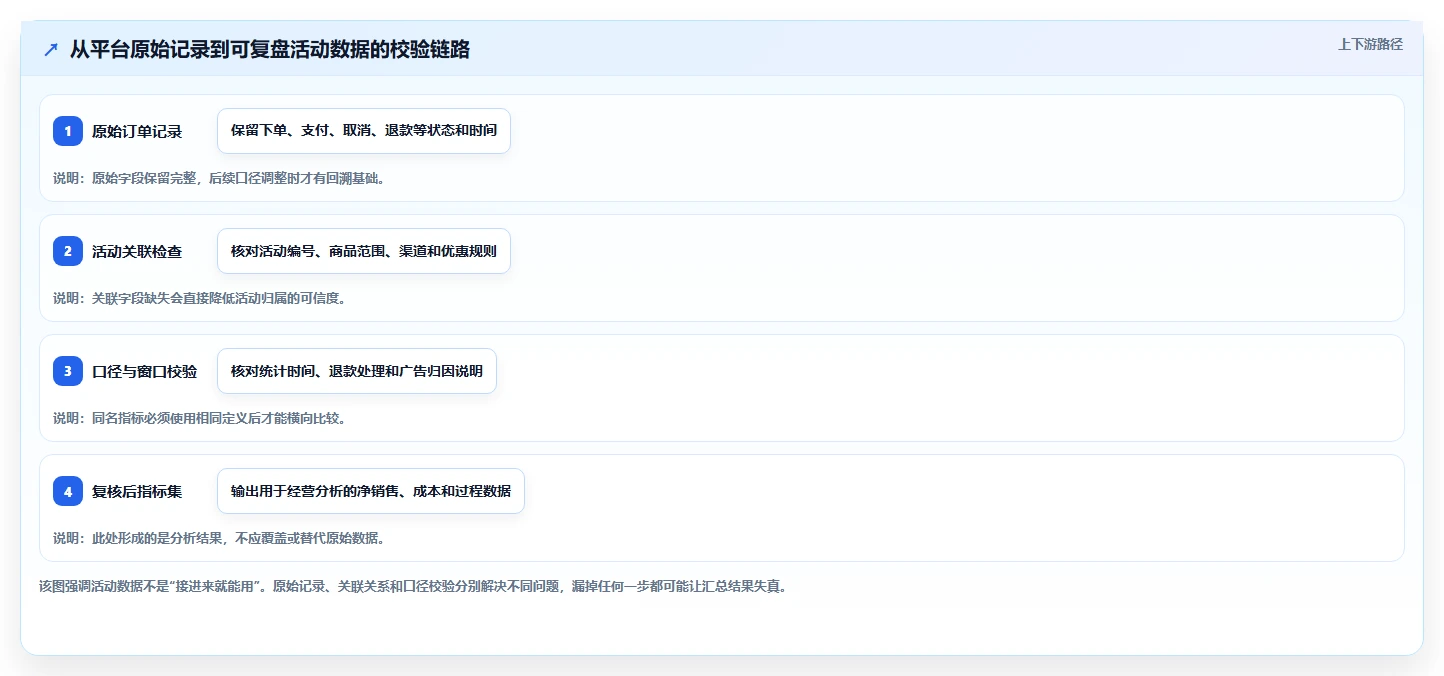Click the 原始订单记录 step title
Screen dimensions: 1444x676
137,131
